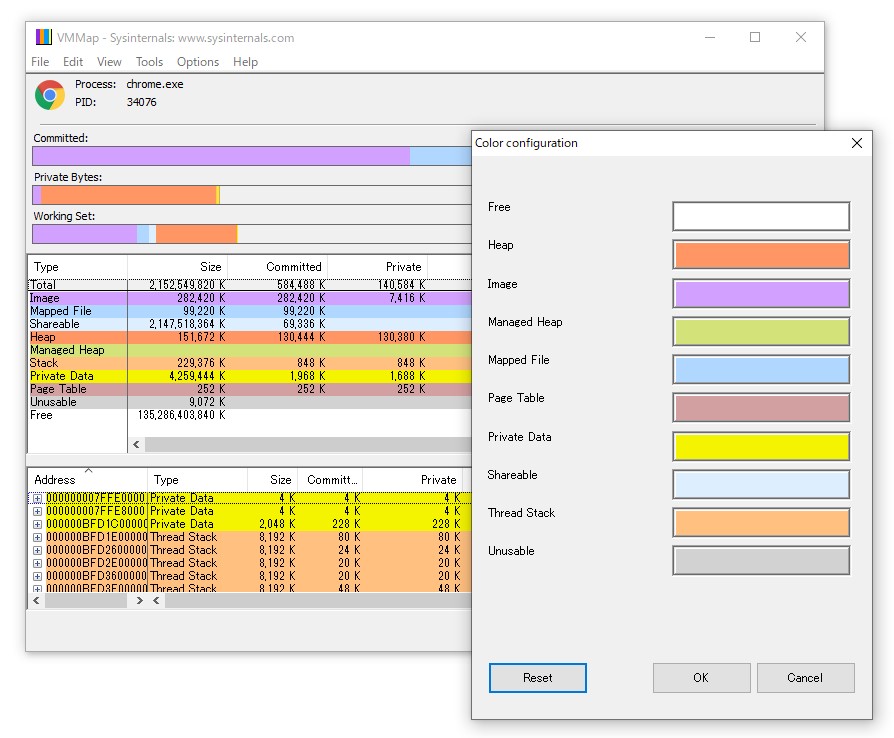Expand the 000000BFD1E00000 Thread Stack entry
The height and width of the screenshot is (738, 894).
click(x=36, y=536)
